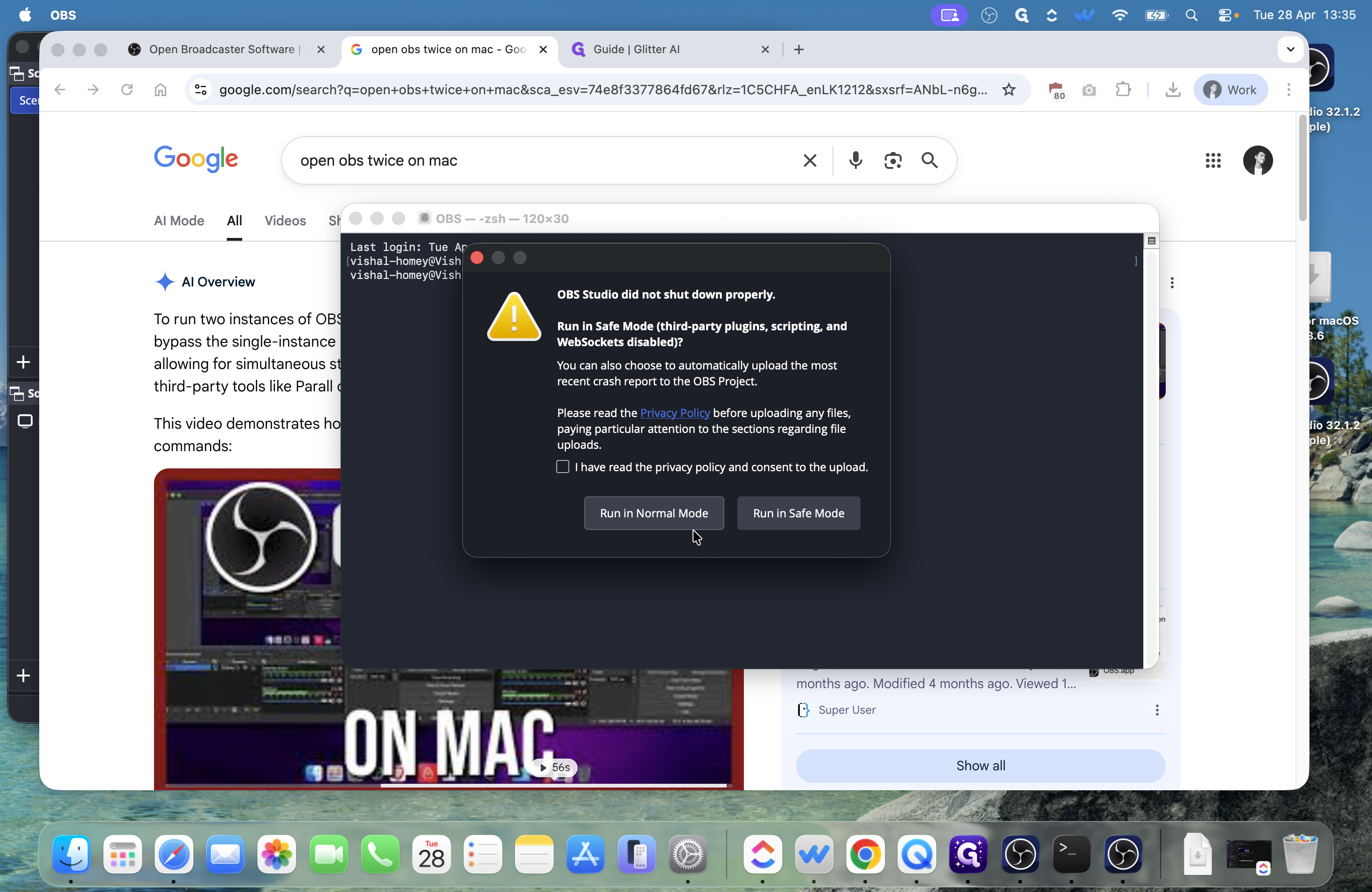Open a new Chrome tab
This screenshot has height=892, width=1372.
[x=798, y=49]
